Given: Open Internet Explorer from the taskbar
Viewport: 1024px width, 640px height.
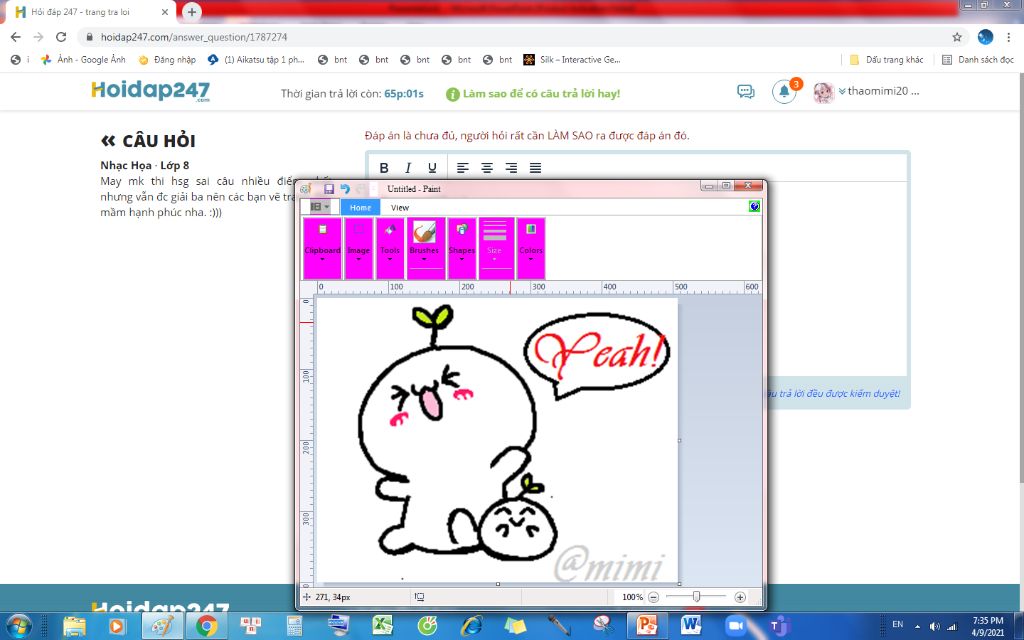Looking at the screenshot, I should coord(470,625).
